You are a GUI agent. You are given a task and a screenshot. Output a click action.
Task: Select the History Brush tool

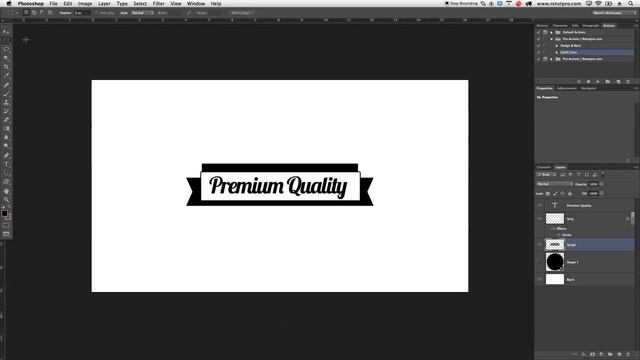tap(6, 111)
